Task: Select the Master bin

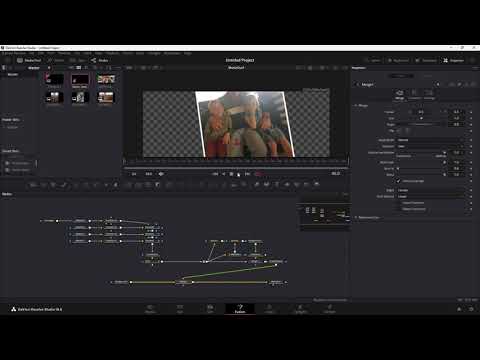Action: click(13, 74)
